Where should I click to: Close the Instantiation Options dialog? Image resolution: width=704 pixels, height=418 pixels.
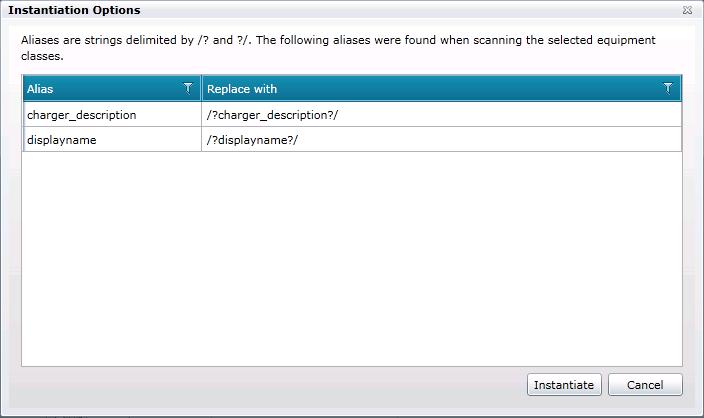tap(687, 10)
